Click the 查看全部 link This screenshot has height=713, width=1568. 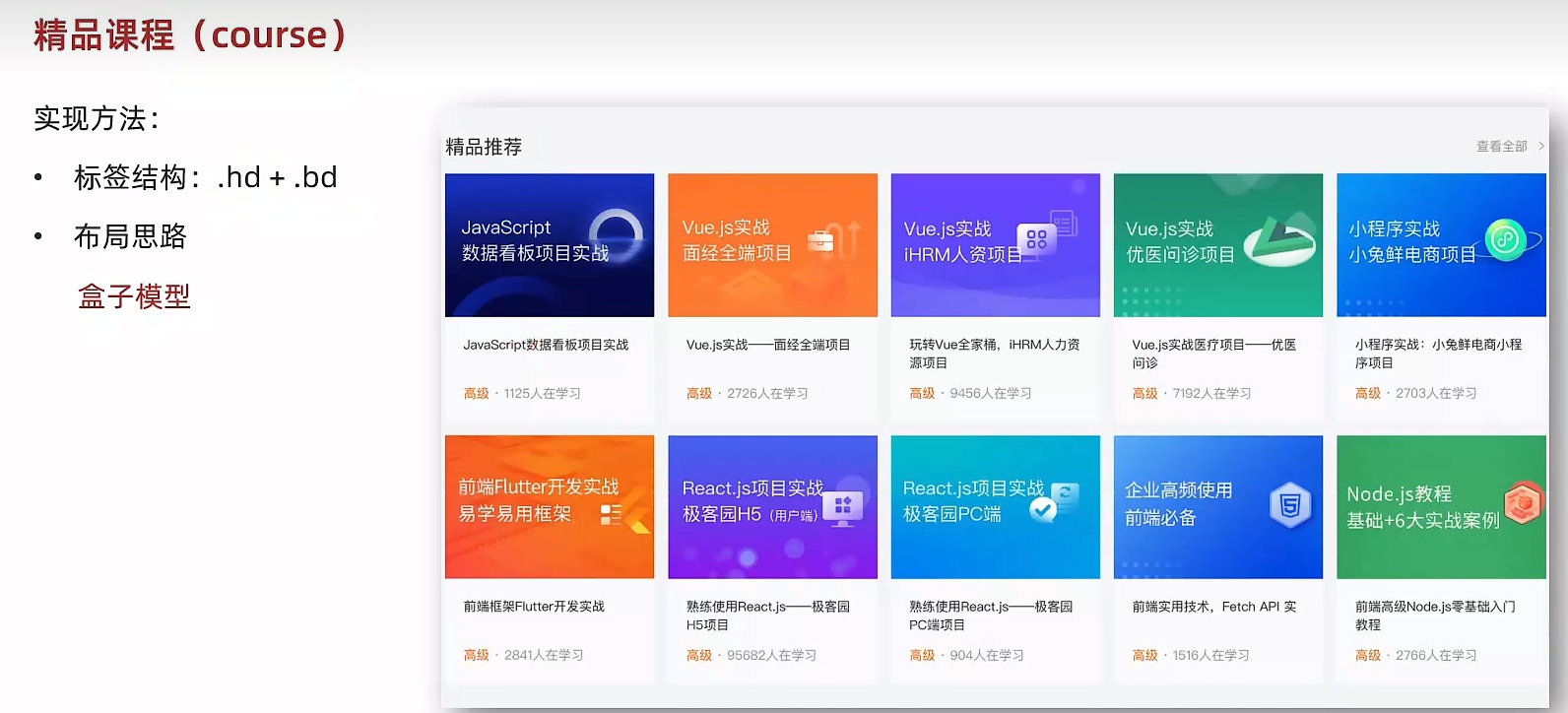[1501, 146]
